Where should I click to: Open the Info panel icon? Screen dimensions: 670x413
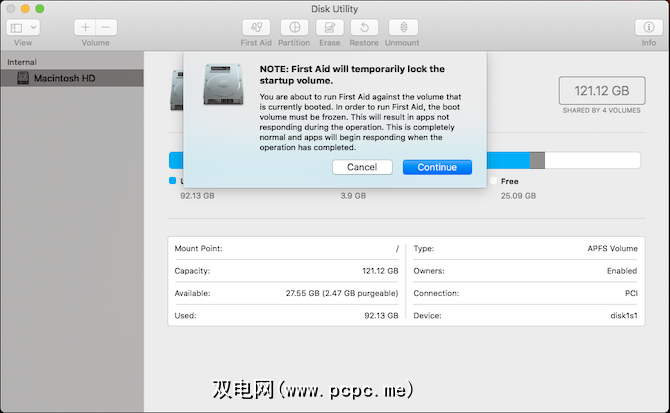[648, 28]
